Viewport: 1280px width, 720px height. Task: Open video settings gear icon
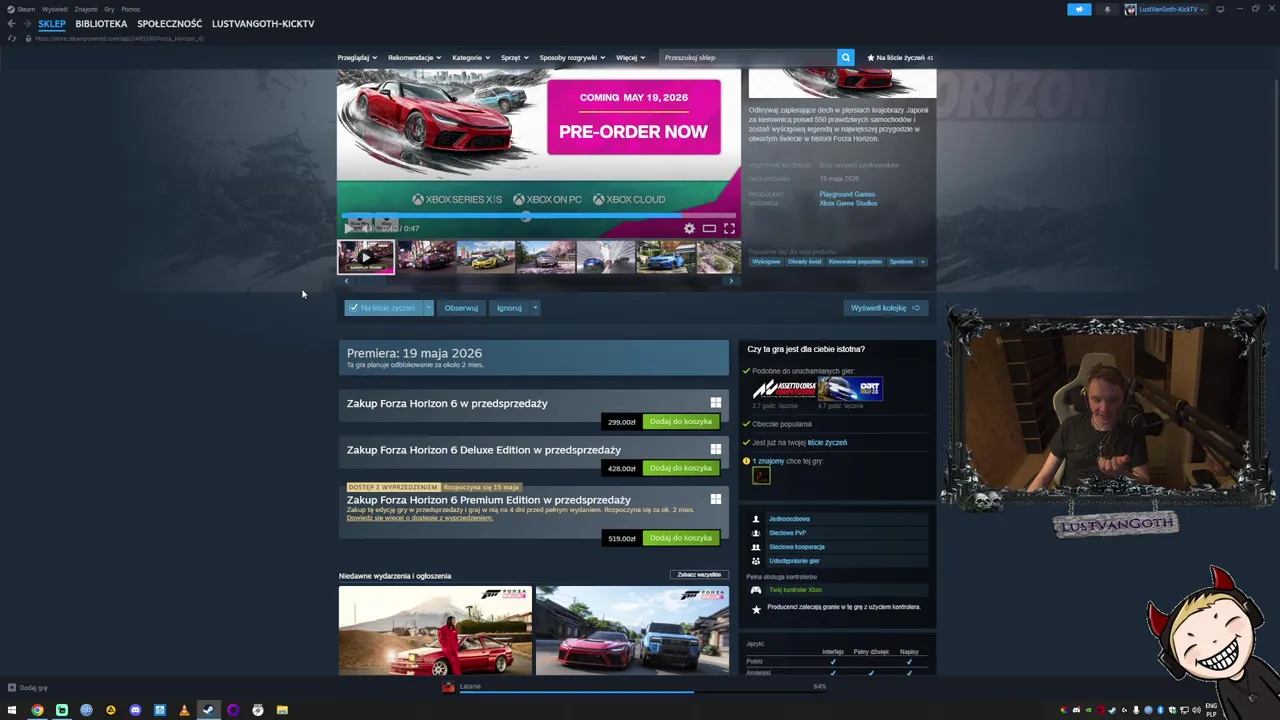click(x=689, y=228)
